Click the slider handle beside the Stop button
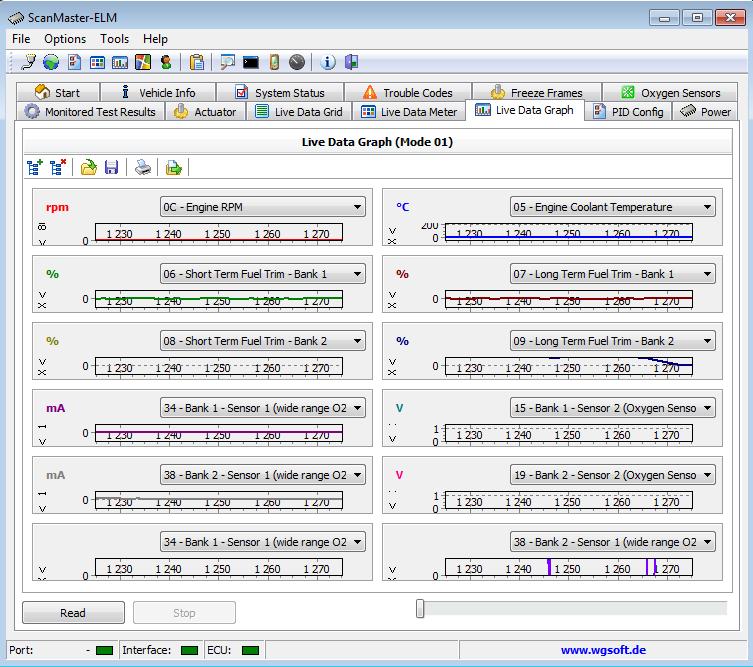753x667 pixels. click(x=421, y=608)
